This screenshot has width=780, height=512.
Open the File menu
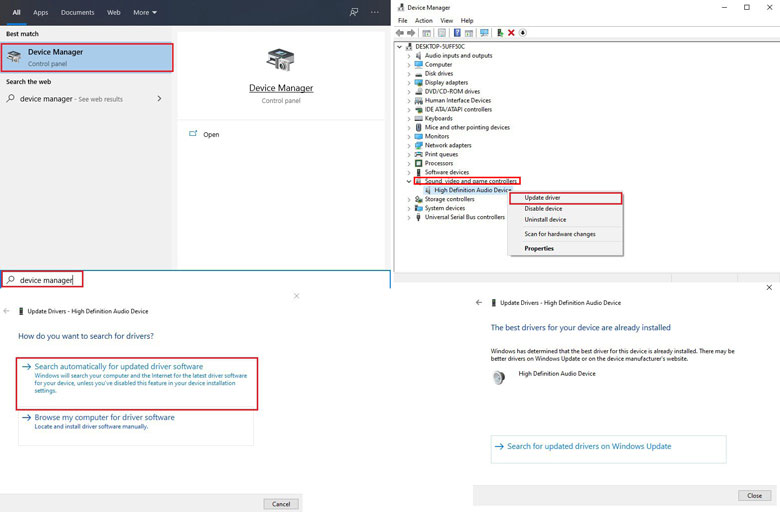click(x=402, y=20)
